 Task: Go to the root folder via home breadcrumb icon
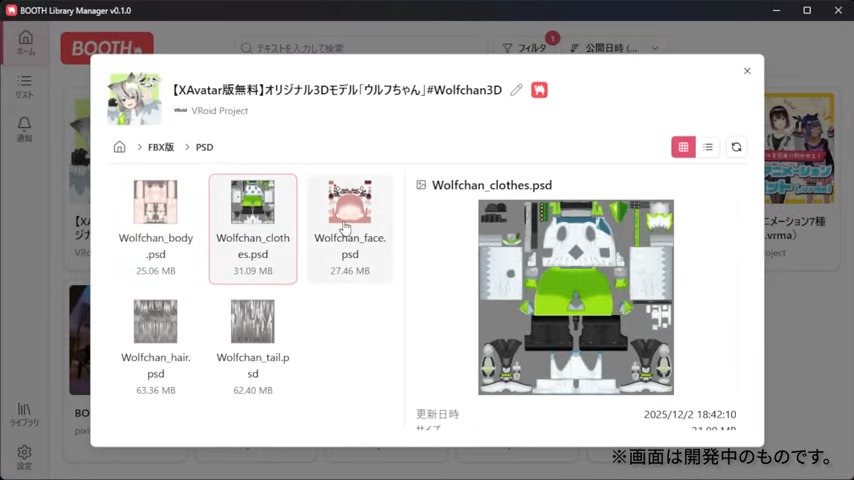coord(120,147)
